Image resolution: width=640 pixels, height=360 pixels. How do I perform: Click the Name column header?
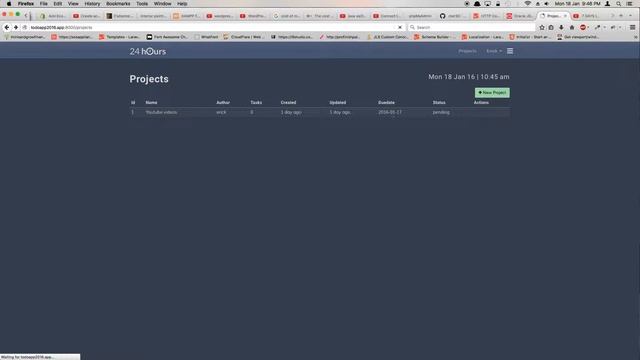[151, 102]
